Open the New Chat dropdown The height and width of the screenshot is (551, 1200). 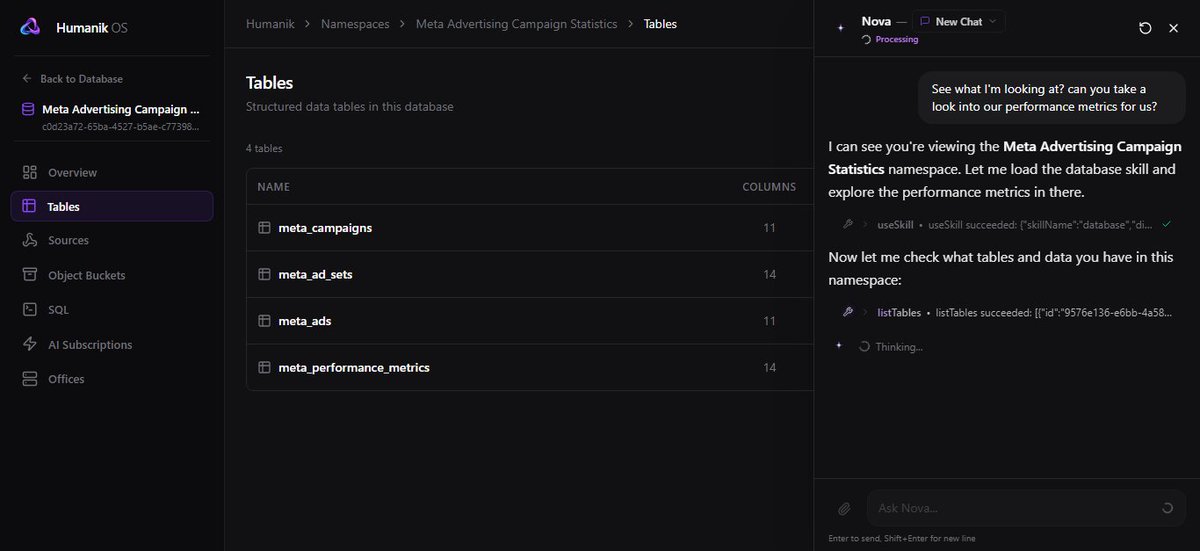point(958,21)
